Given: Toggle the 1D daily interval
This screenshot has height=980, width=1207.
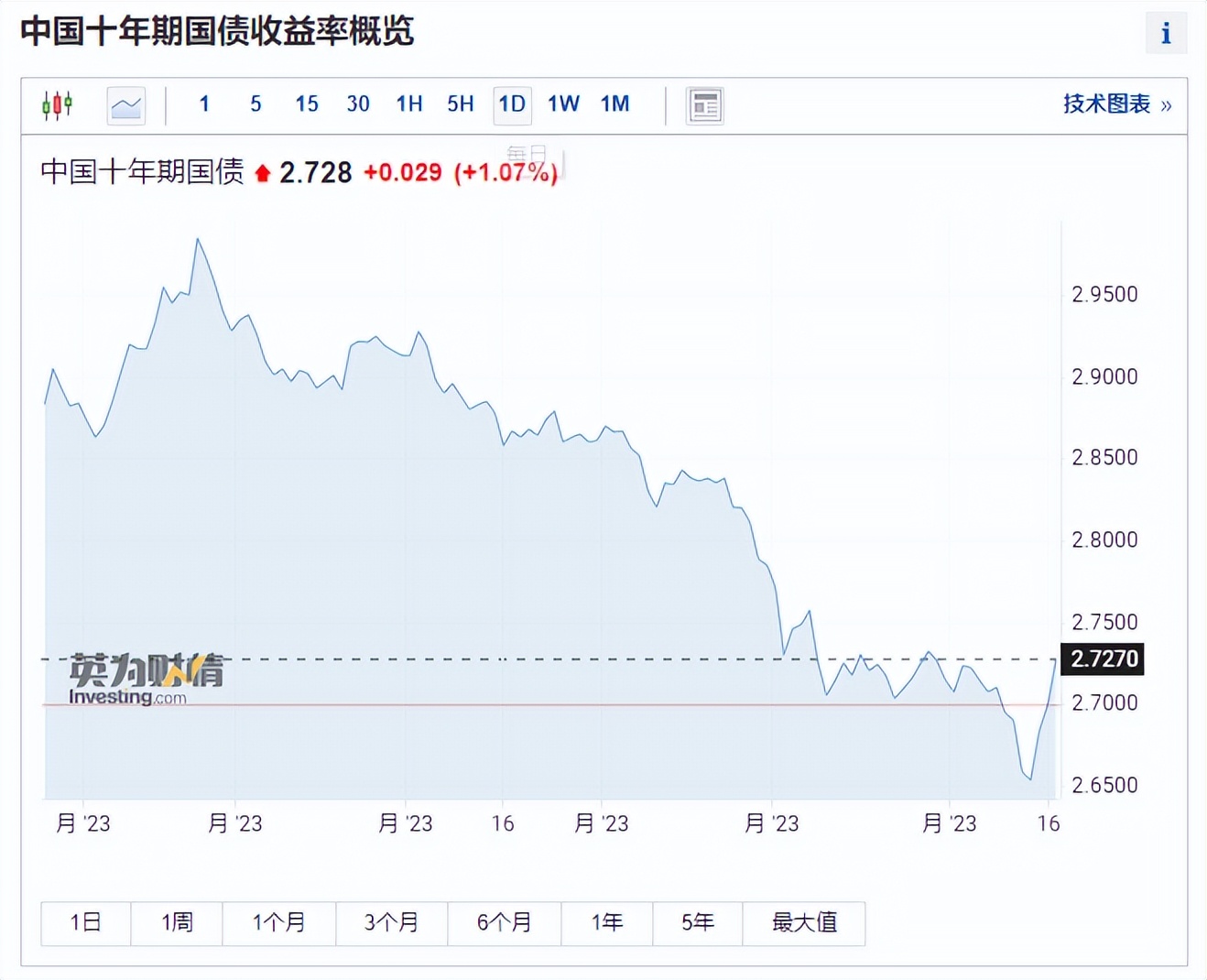Looking at the screenshot, I should pyautogui.click(x=512, y=104).
